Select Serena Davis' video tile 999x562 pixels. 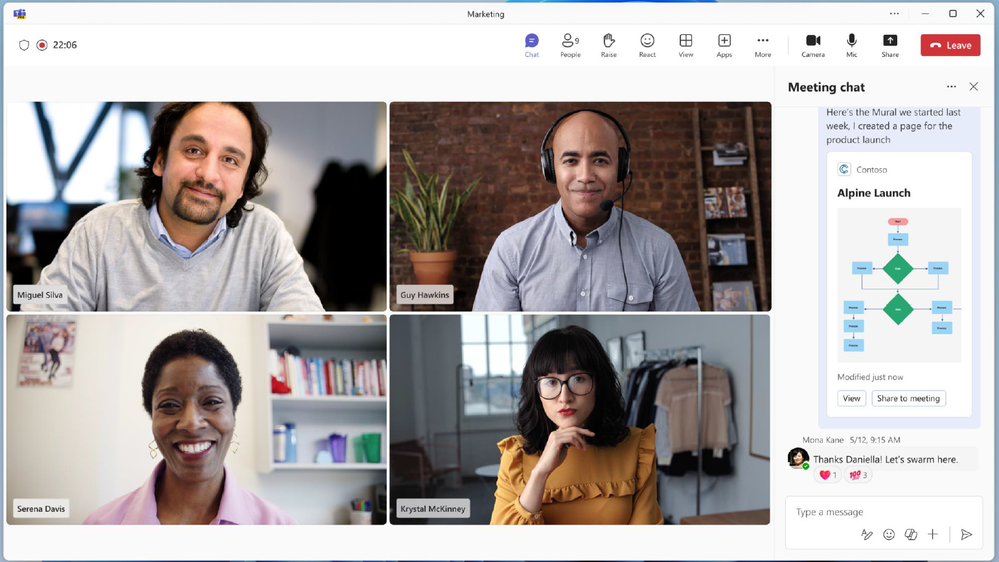[196, 419]
